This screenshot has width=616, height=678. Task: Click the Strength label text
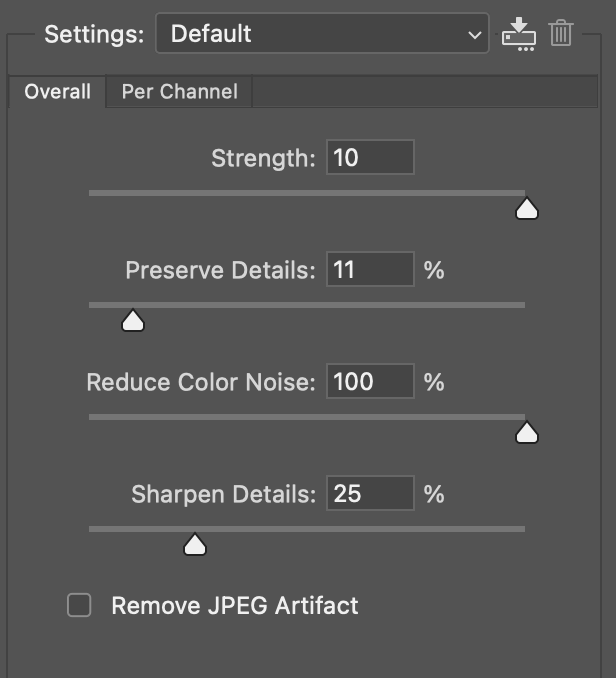point(263,158)
